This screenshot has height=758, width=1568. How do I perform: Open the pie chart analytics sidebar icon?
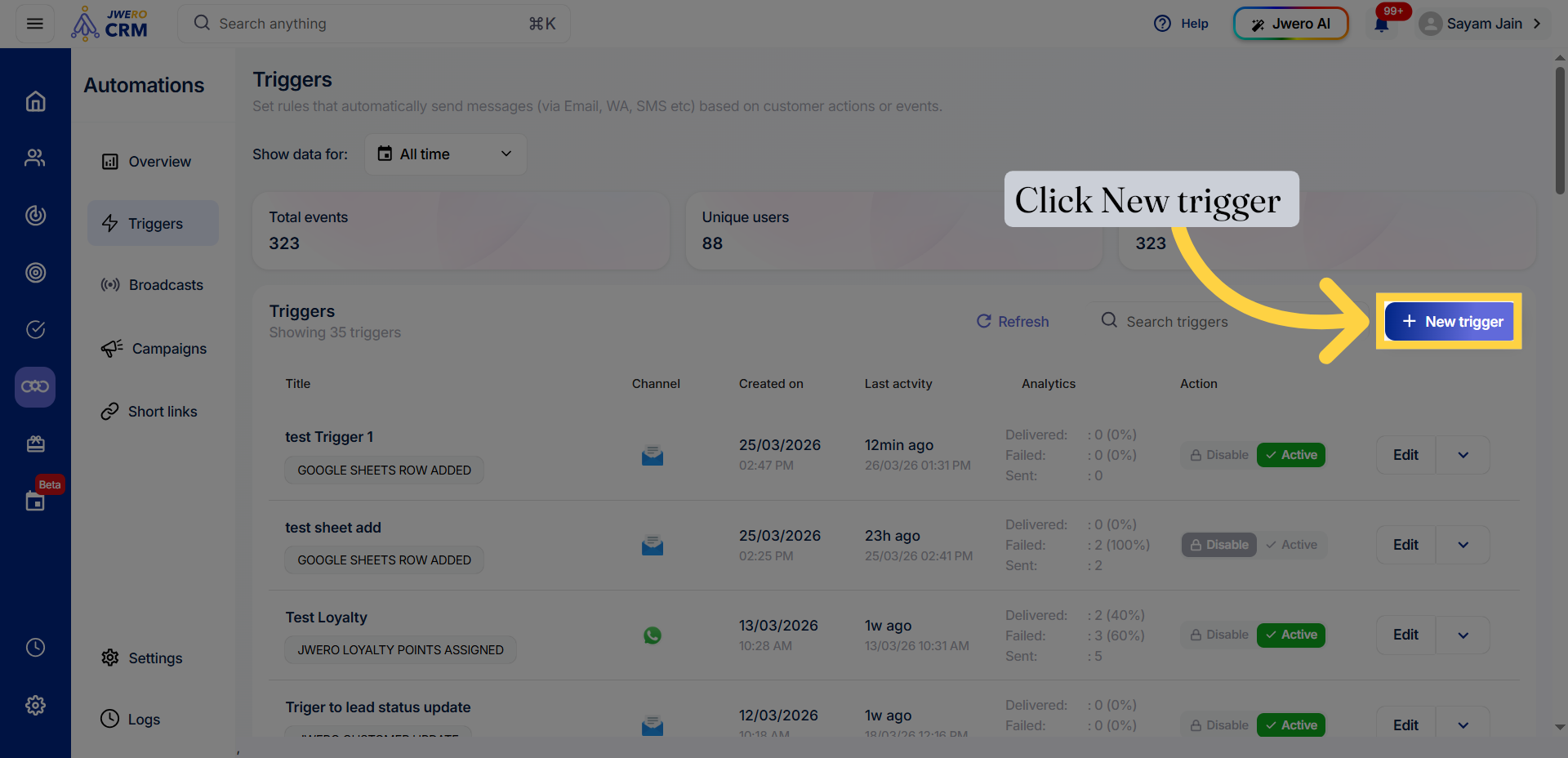pos(35,216)
